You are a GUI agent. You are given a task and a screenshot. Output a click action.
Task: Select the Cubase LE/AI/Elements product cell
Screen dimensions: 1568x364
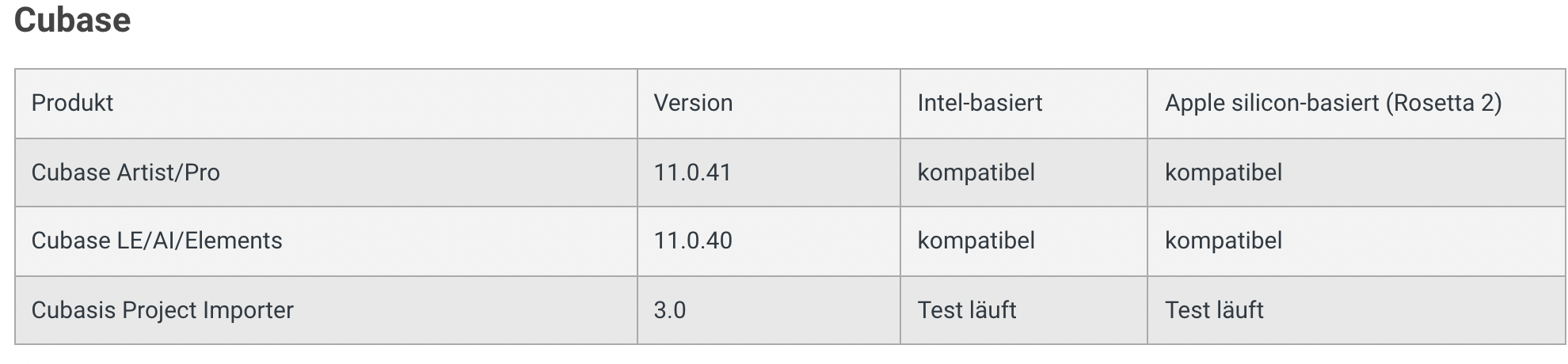pyautogui.click(x=157, y=241)
